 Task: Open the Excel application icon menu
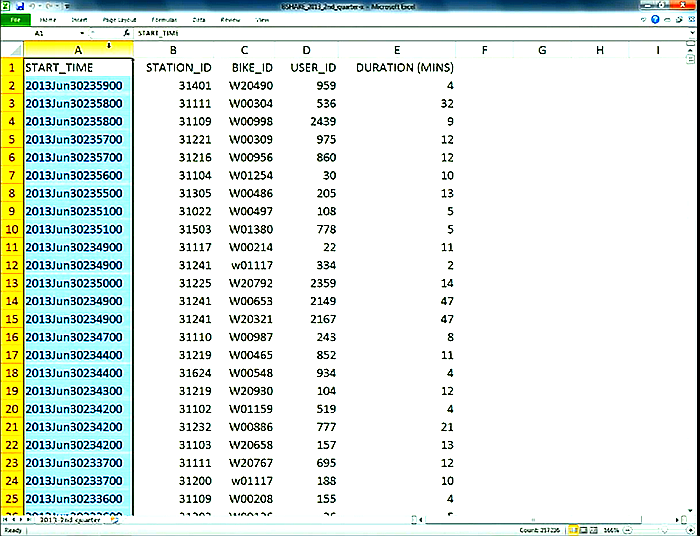[x=5, y=7]
